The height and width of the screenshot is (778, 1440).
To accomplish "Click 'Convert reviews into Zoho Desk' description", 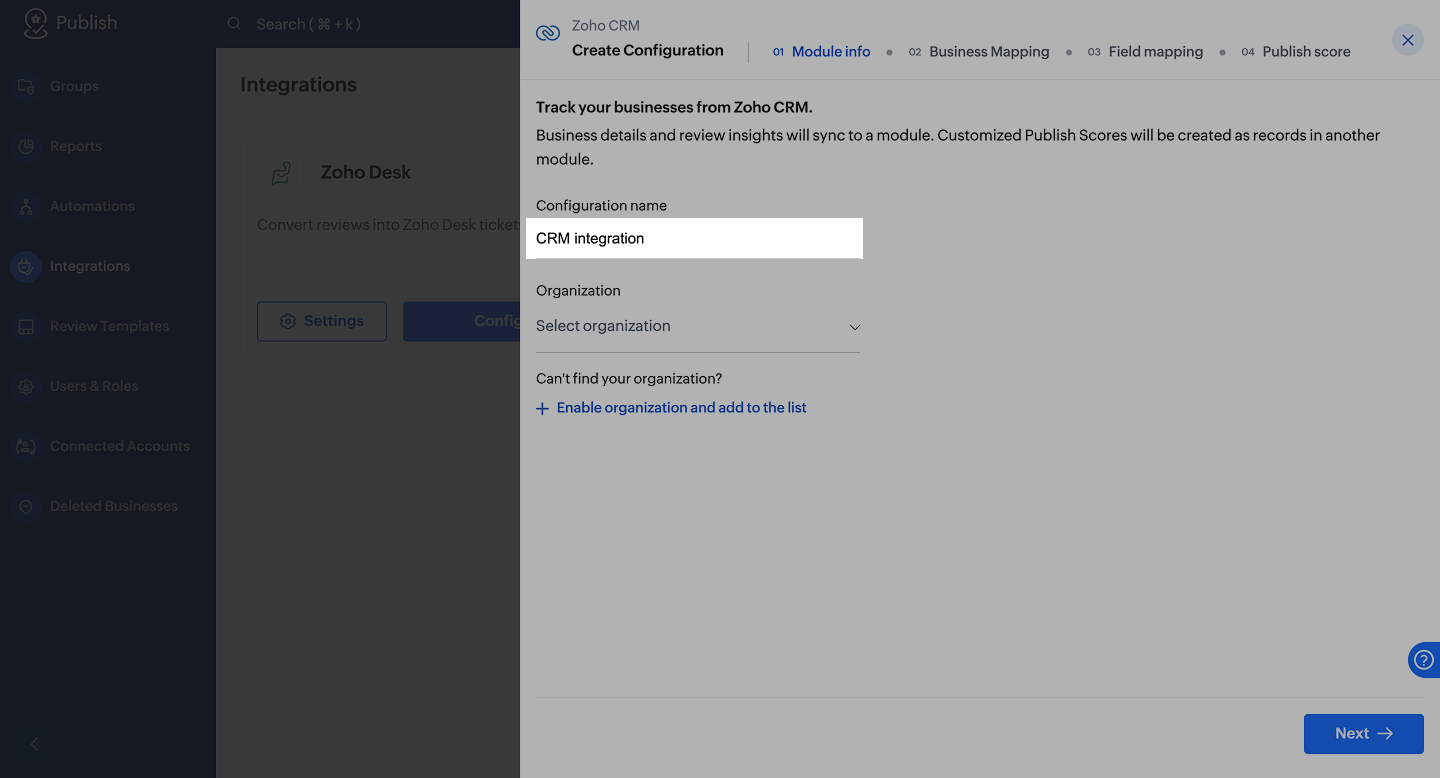I will point(388,225).
